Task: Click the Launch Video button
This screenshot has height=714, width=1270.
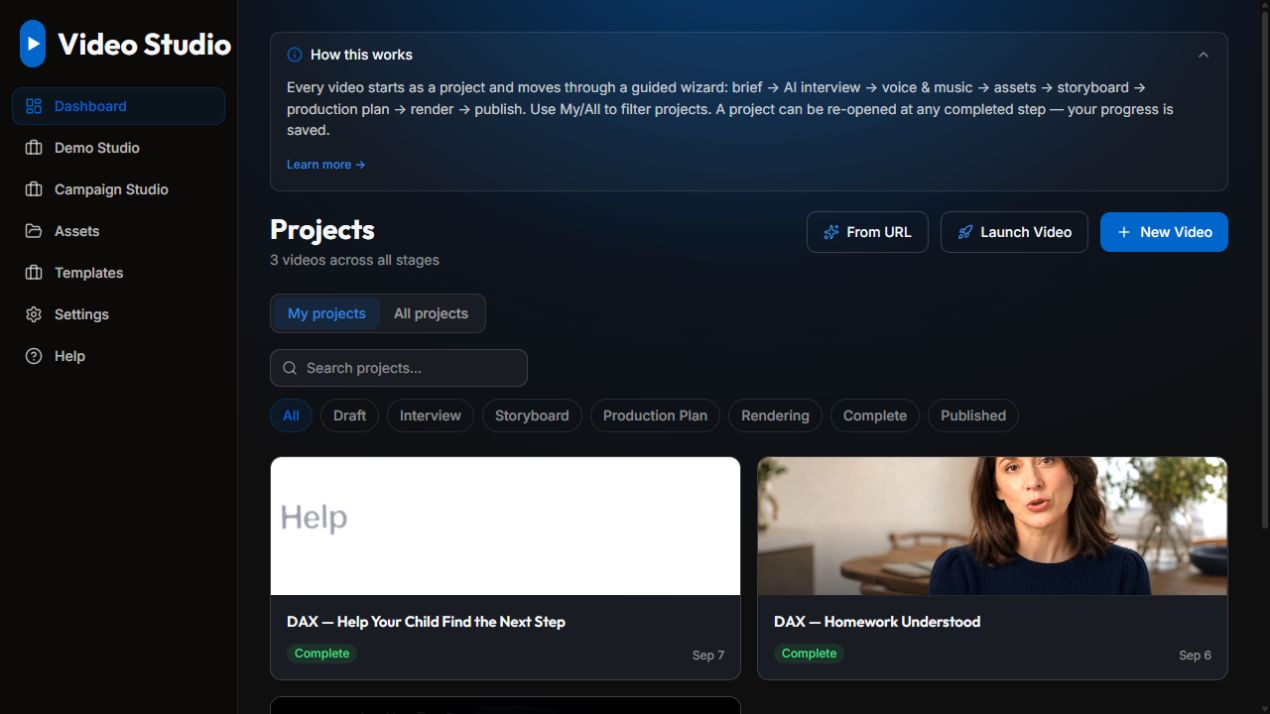Action: [1014, 232]
